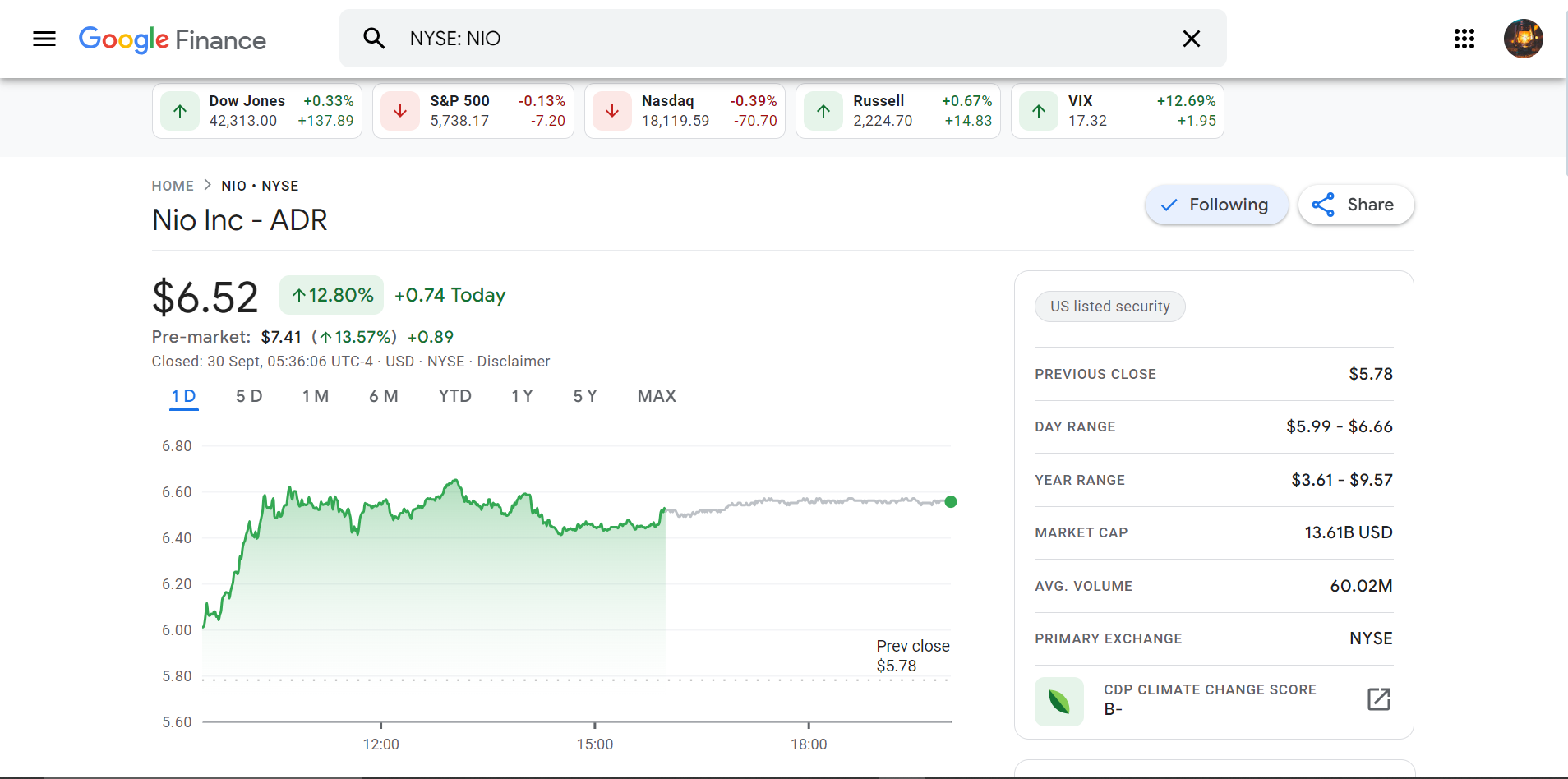Select the 5D chart range tab

click(249, 396)
